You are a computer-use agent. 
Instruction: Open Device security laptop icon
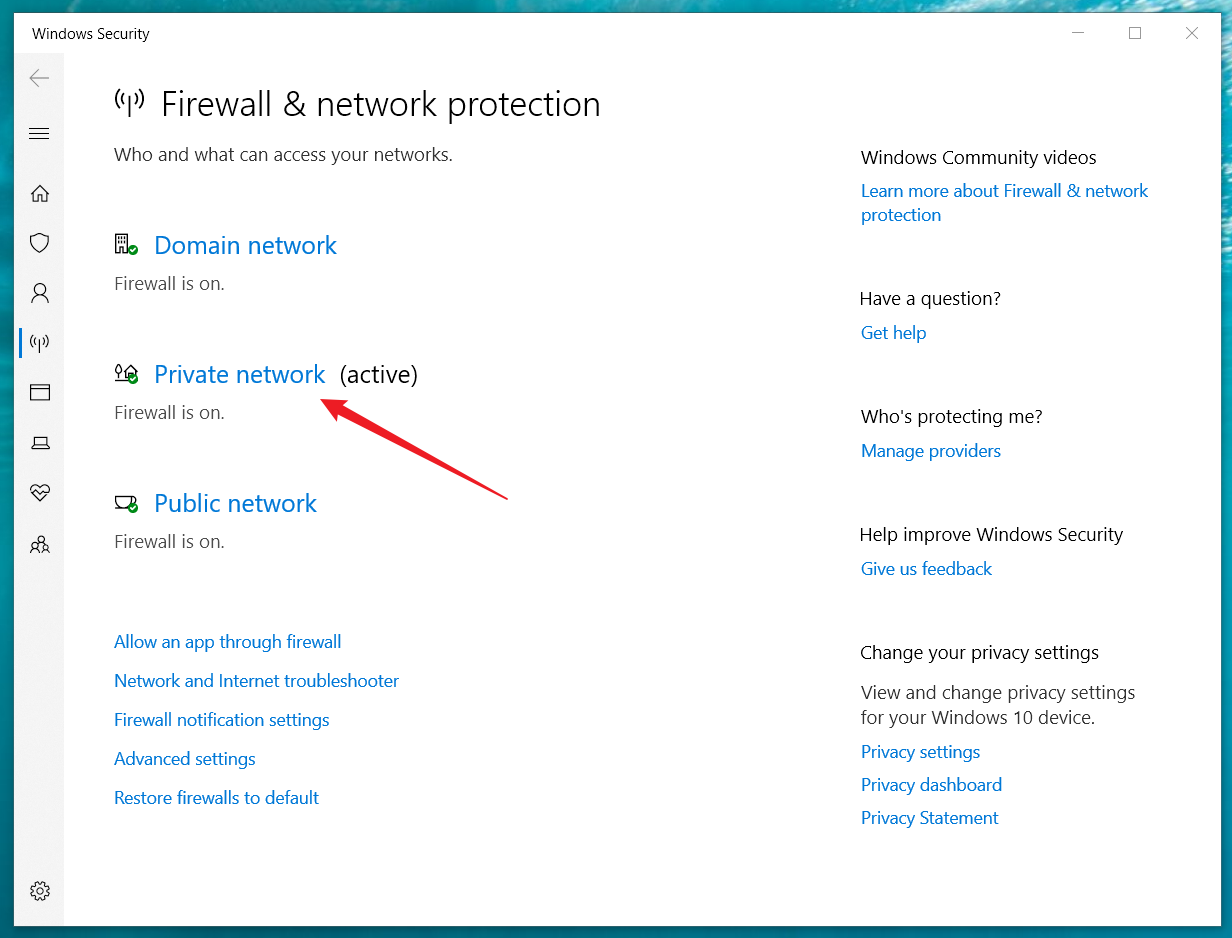click(x=39, y=443)
